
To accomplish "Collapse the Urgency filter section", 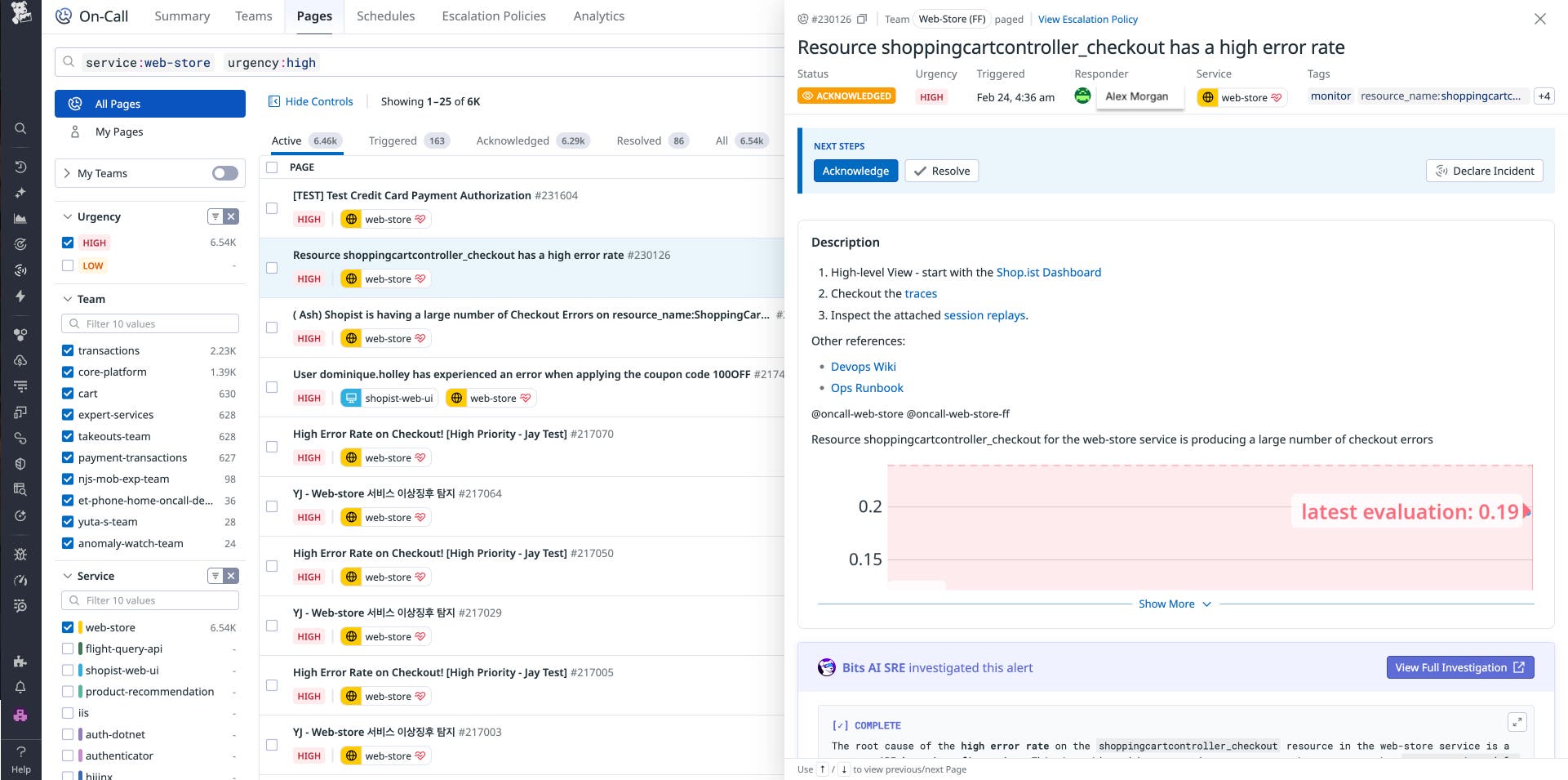I will 67,216.
